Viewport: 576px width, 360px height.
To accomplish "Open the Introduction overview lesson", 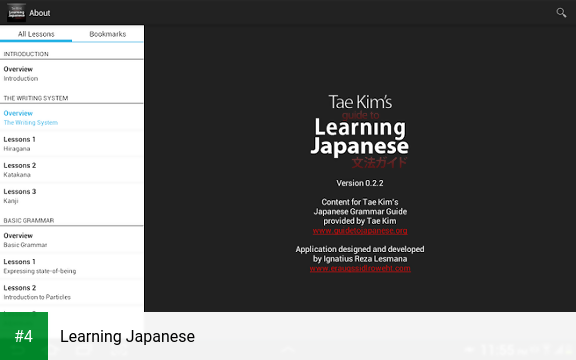I will [72, 73].
